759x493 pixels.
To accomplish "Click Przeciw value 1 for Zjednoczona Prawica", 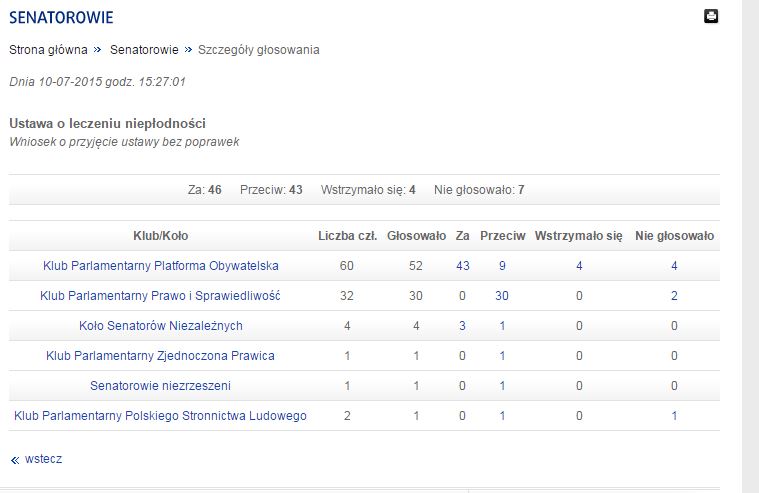I will click(502, 356).
